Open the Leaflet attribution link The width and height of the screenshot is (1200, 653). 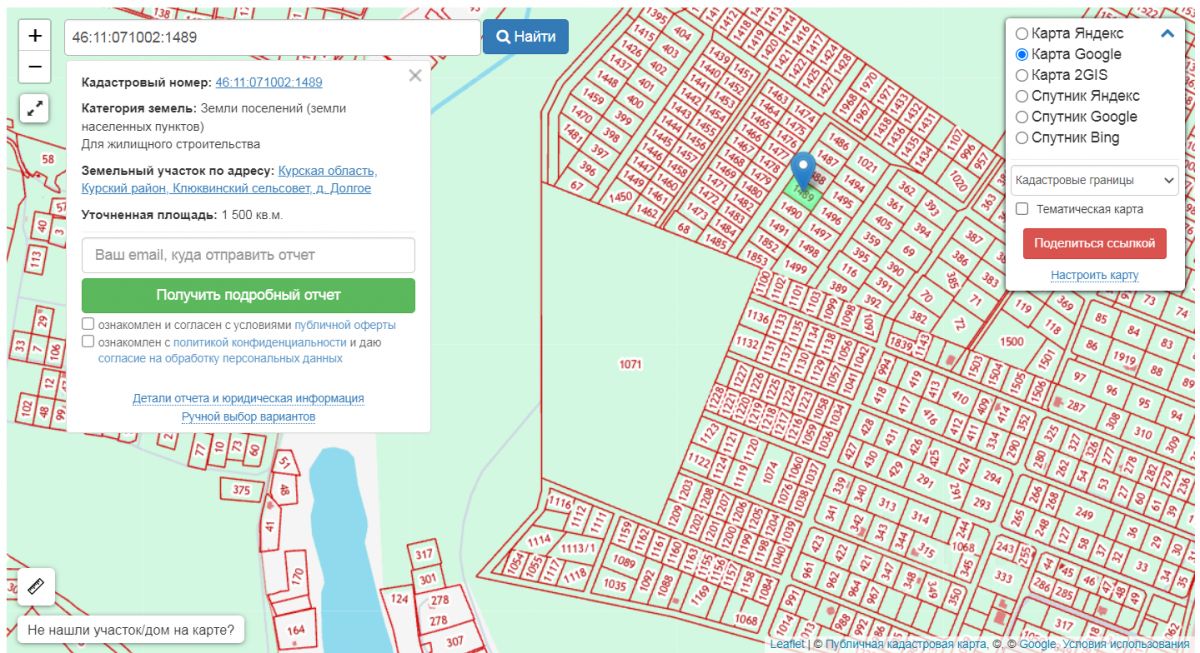pyautogui.click(x=786, y=644)
